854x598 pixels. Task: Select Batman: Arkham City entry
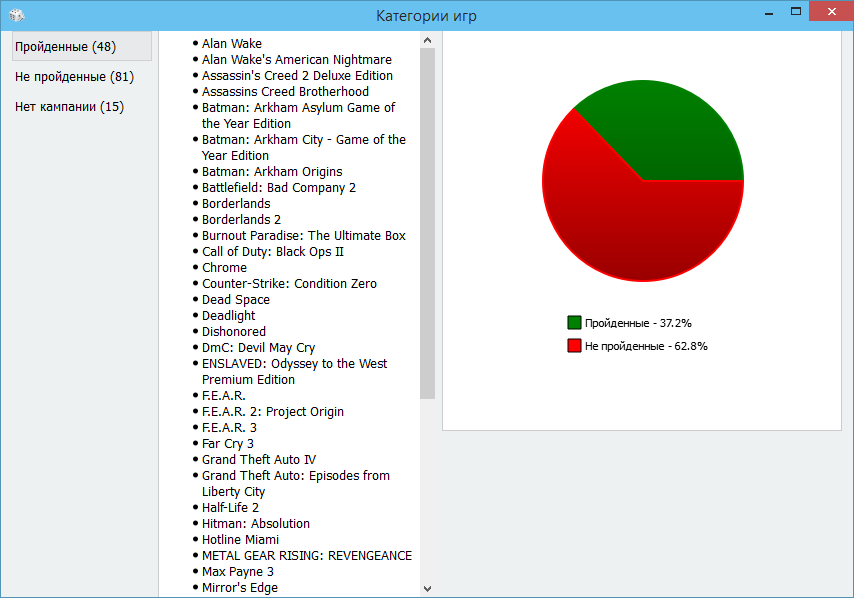click(x=304, y=148)
